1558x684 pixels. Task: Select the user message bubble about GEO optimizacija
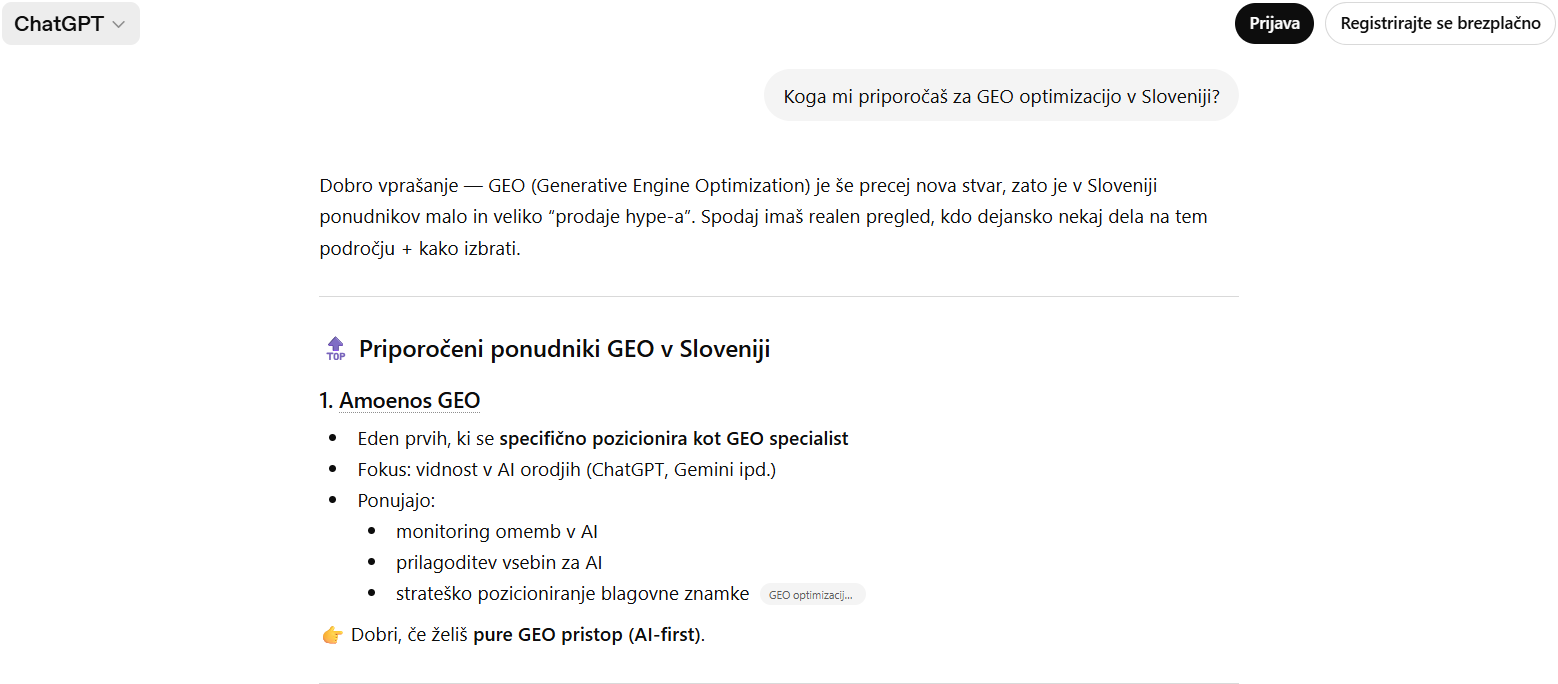click(x=1001, y=94)
